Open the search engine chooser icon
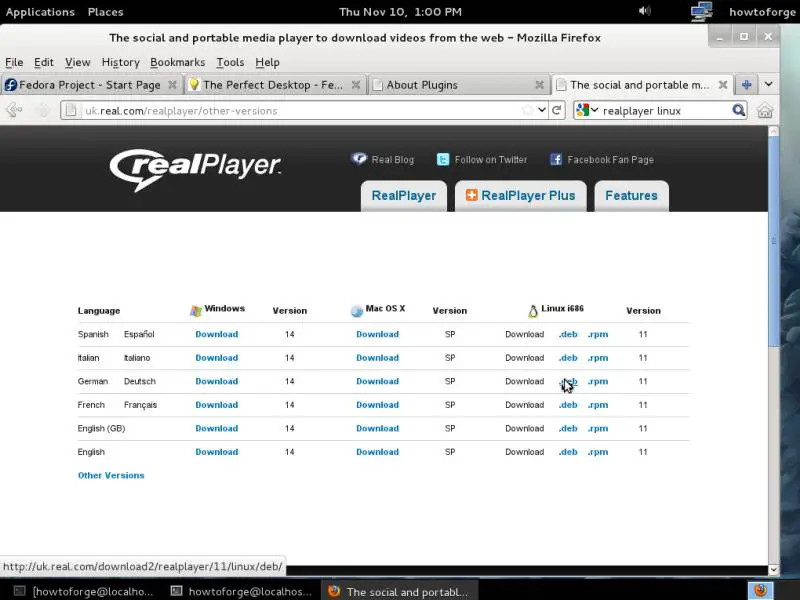The image size is (800, 600). pyautogui.click(x=587, y=110)
